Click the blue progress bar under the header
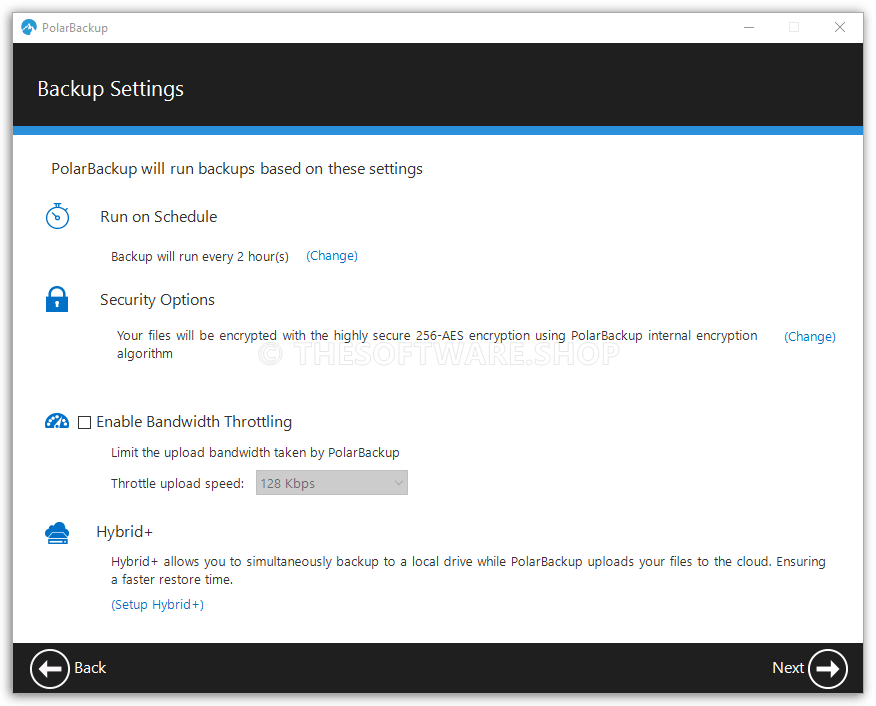This screenshot has height=706, width=876. click(x=438, y=129)
